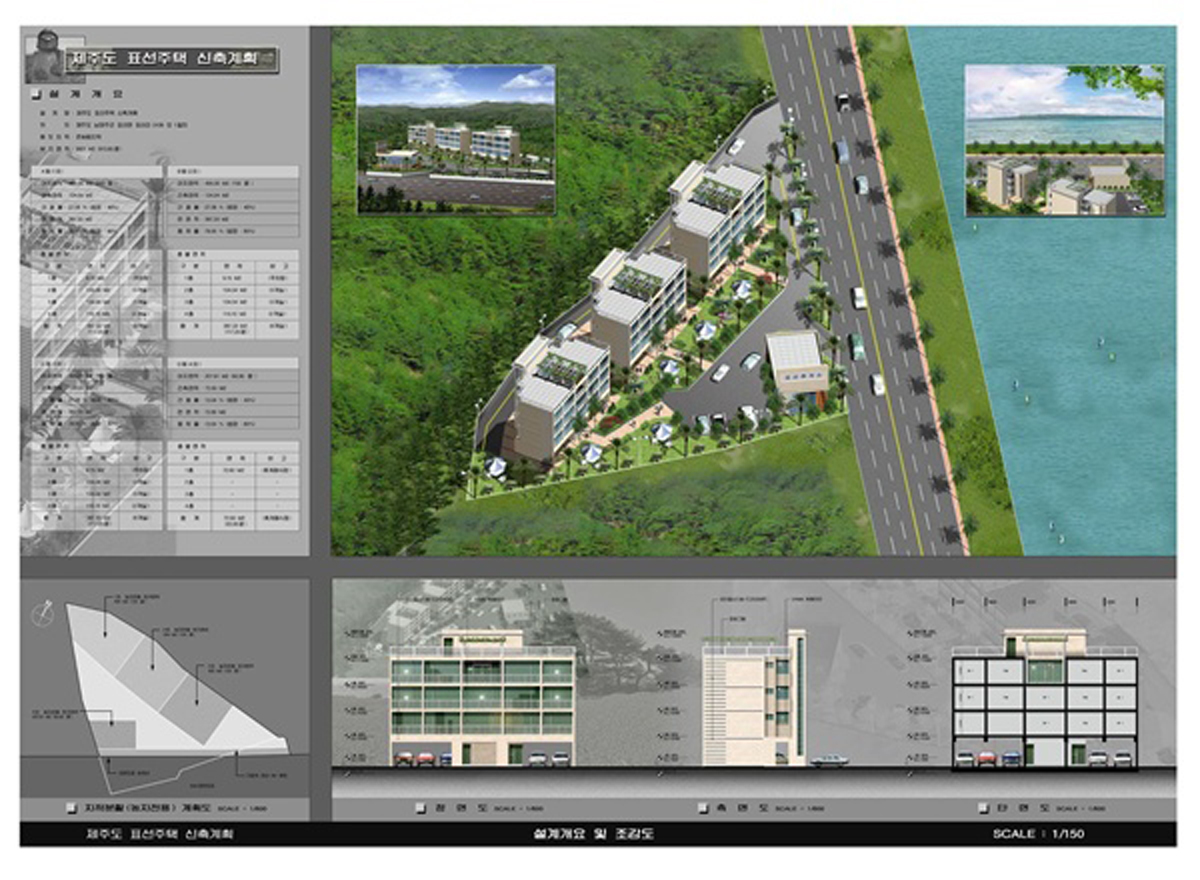Click the square bullet beside 측면도 label

pyautogui.click(x=701, y=806)
